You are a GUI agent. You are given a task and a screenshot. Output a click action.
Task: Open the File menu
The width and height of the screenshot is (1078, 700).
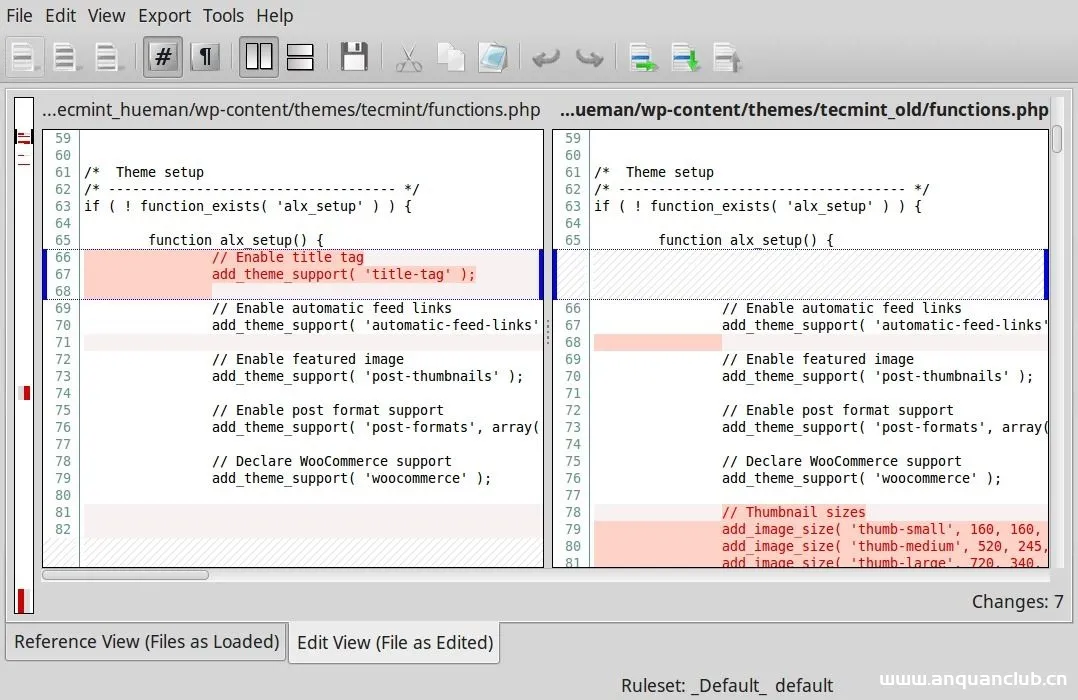(x=19, y=15)
